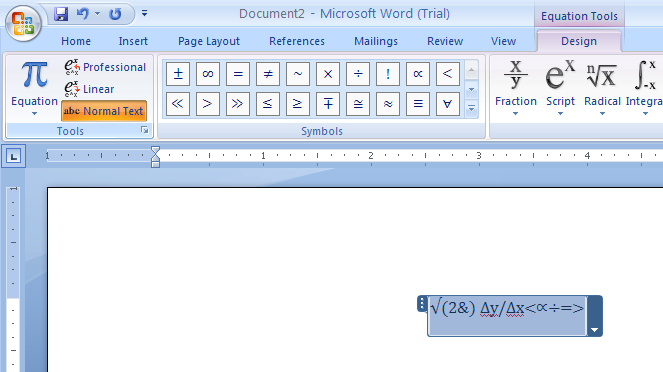Open the Integral structures menu
This screenshot has height=372, width=663.
(x=644, y=88)
